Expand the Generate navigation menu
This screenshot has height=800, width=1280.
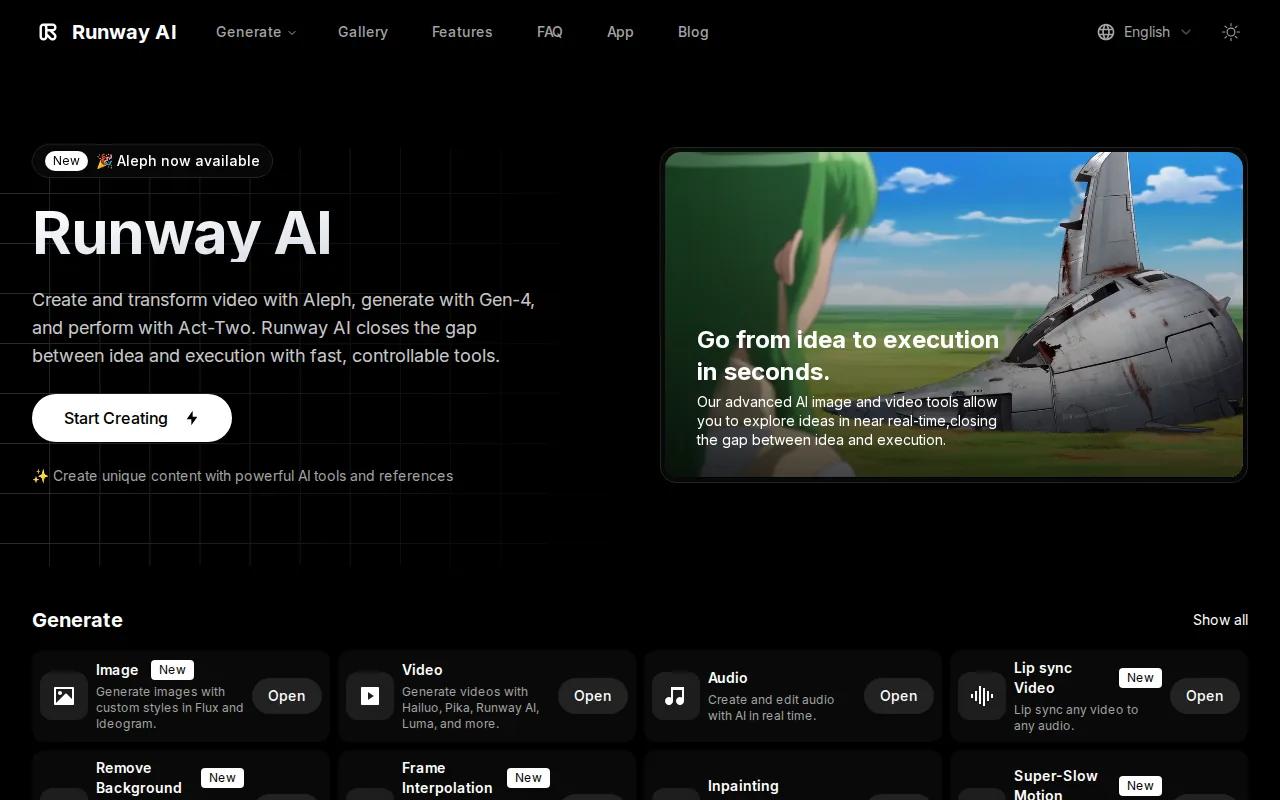coord(256,32)
